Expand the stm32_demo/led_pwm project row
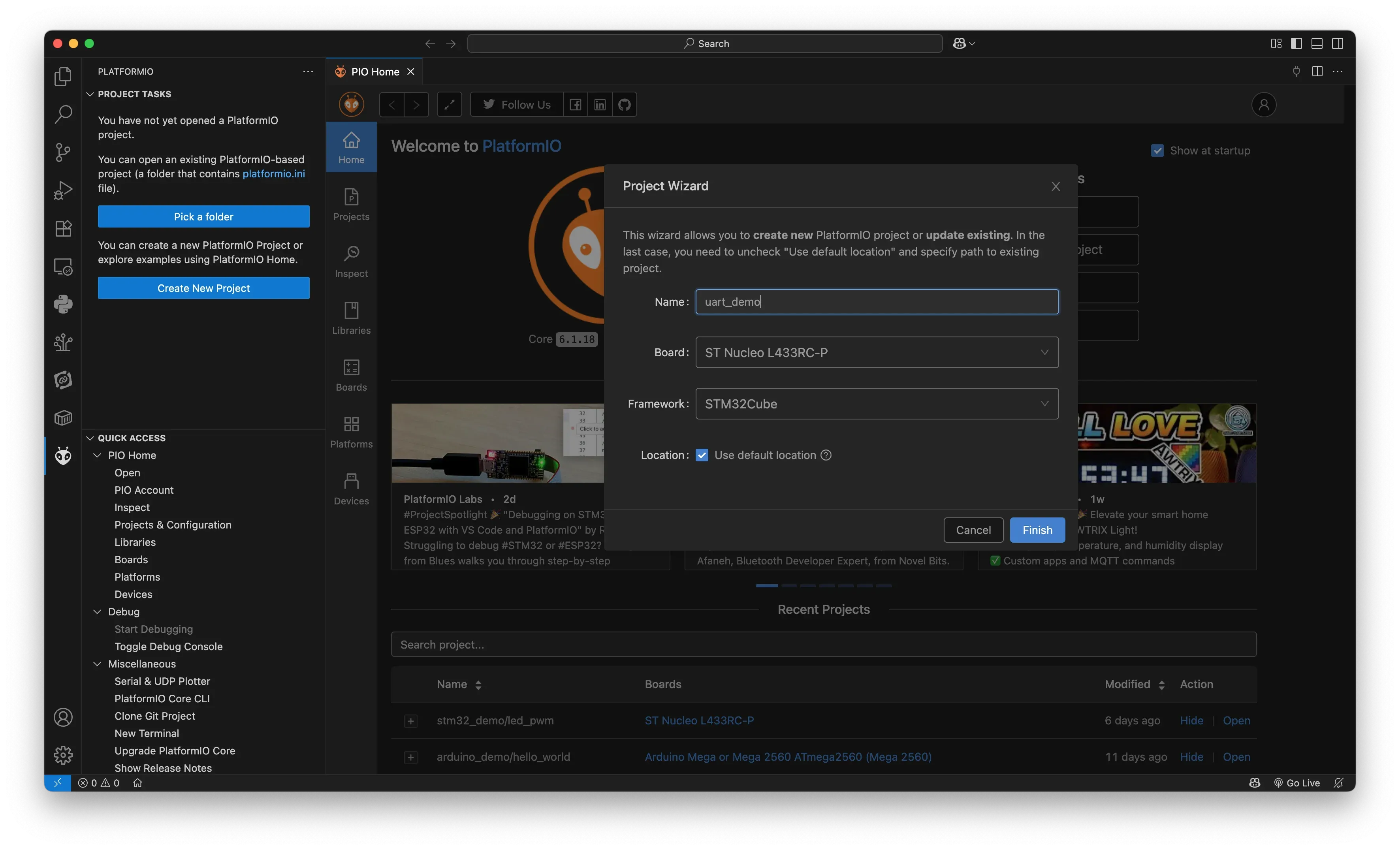The height and width of the screenshot is (850, 1400). point(411,721)
